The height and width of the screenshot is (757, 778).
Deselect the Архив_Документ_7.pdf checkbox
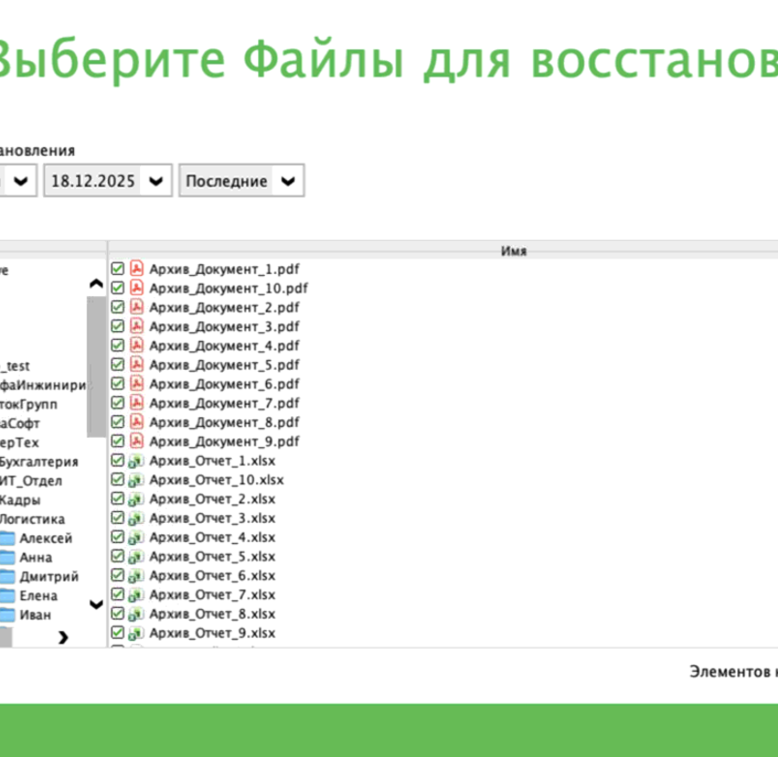[117, 403]
